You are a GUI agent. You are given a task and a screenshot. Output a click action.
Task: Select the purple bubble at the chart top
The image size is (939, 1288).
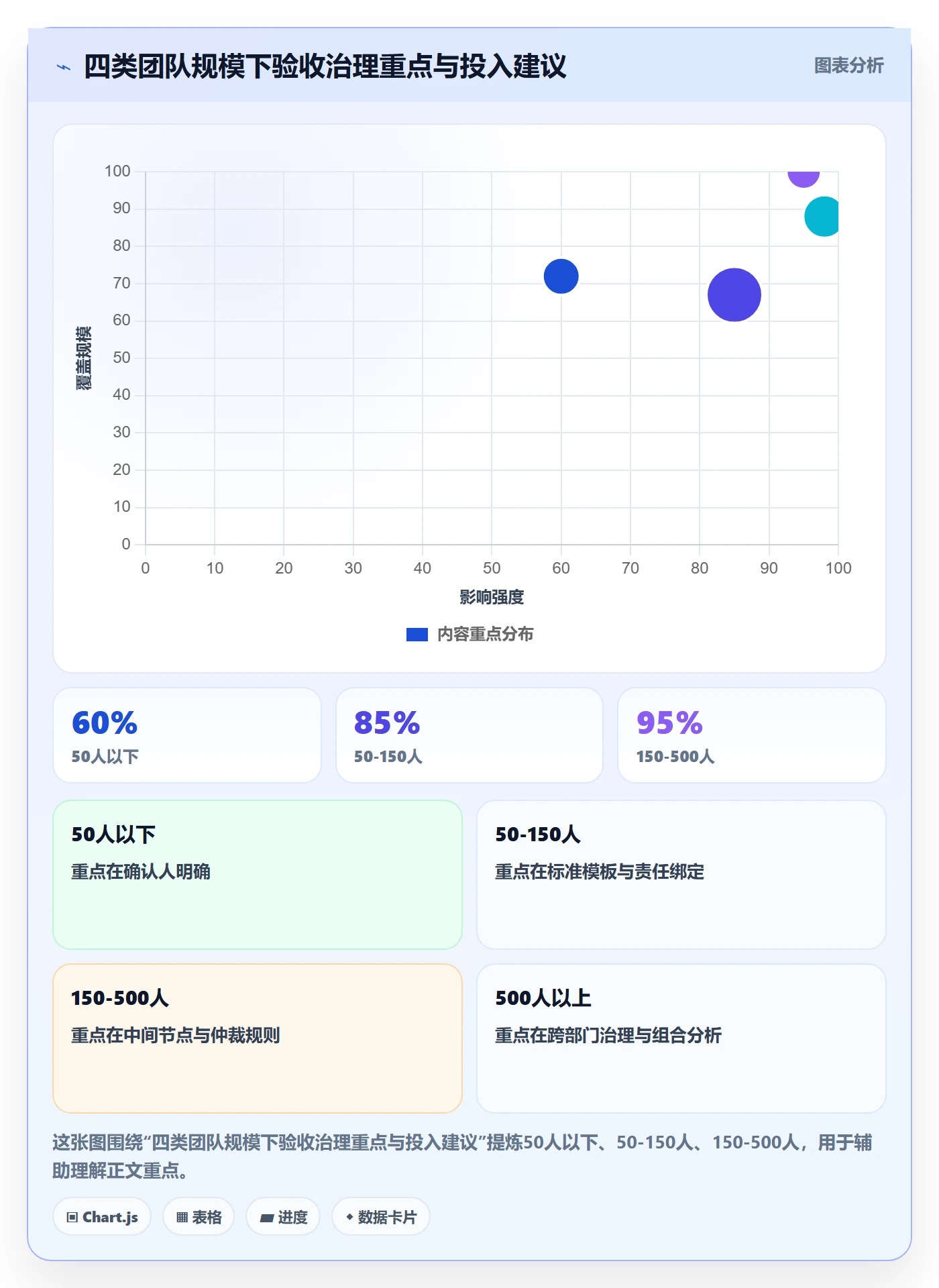point(803,178)
